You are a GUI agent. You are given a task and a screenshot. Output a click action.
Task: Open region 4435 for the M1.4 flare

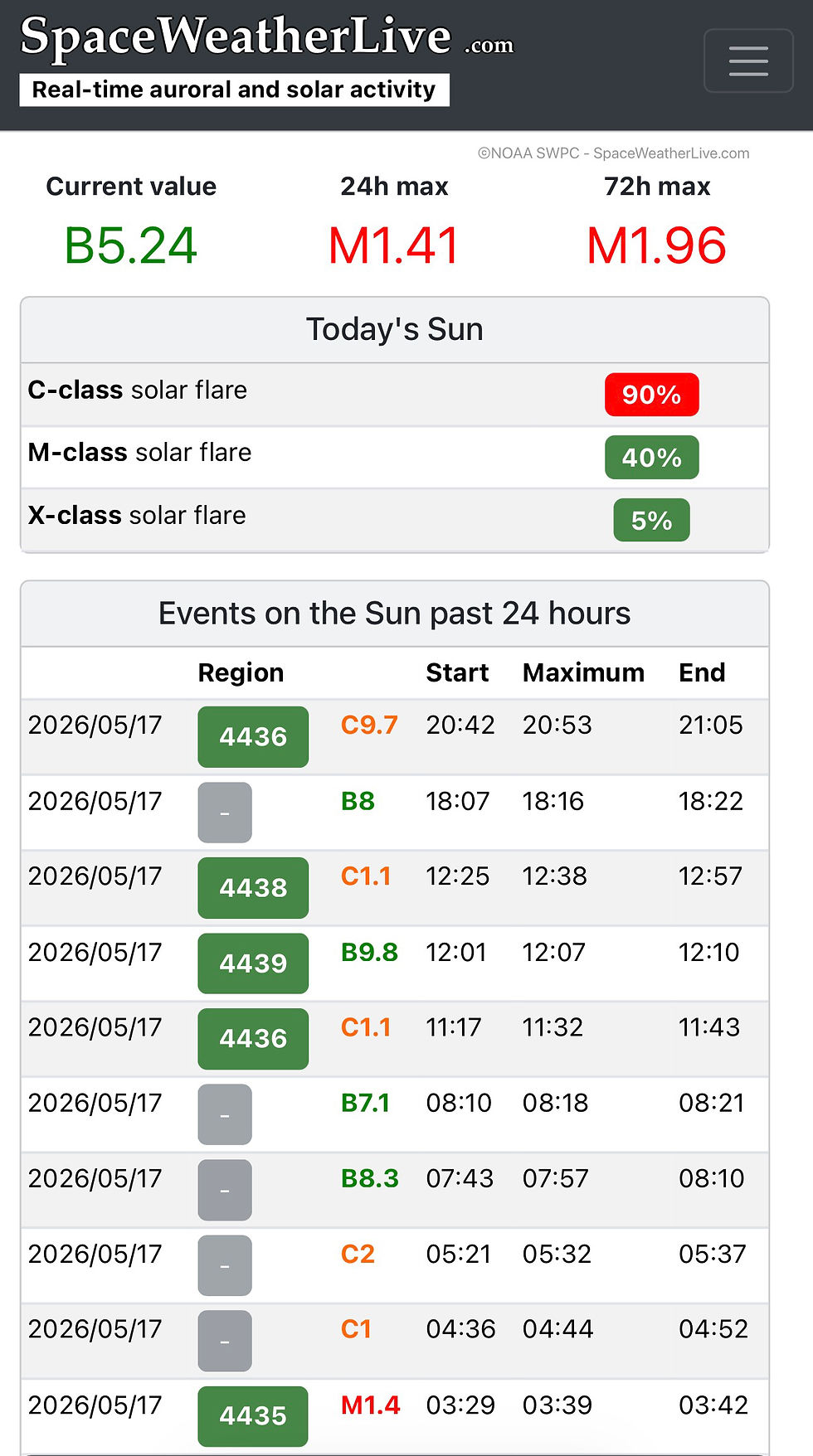coord(253,1415)
